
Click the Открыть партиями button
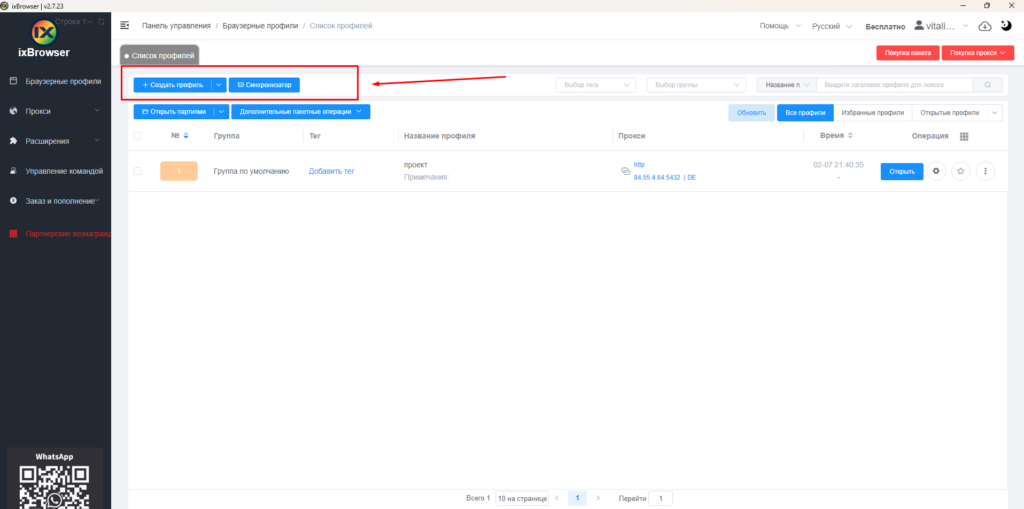174,112
